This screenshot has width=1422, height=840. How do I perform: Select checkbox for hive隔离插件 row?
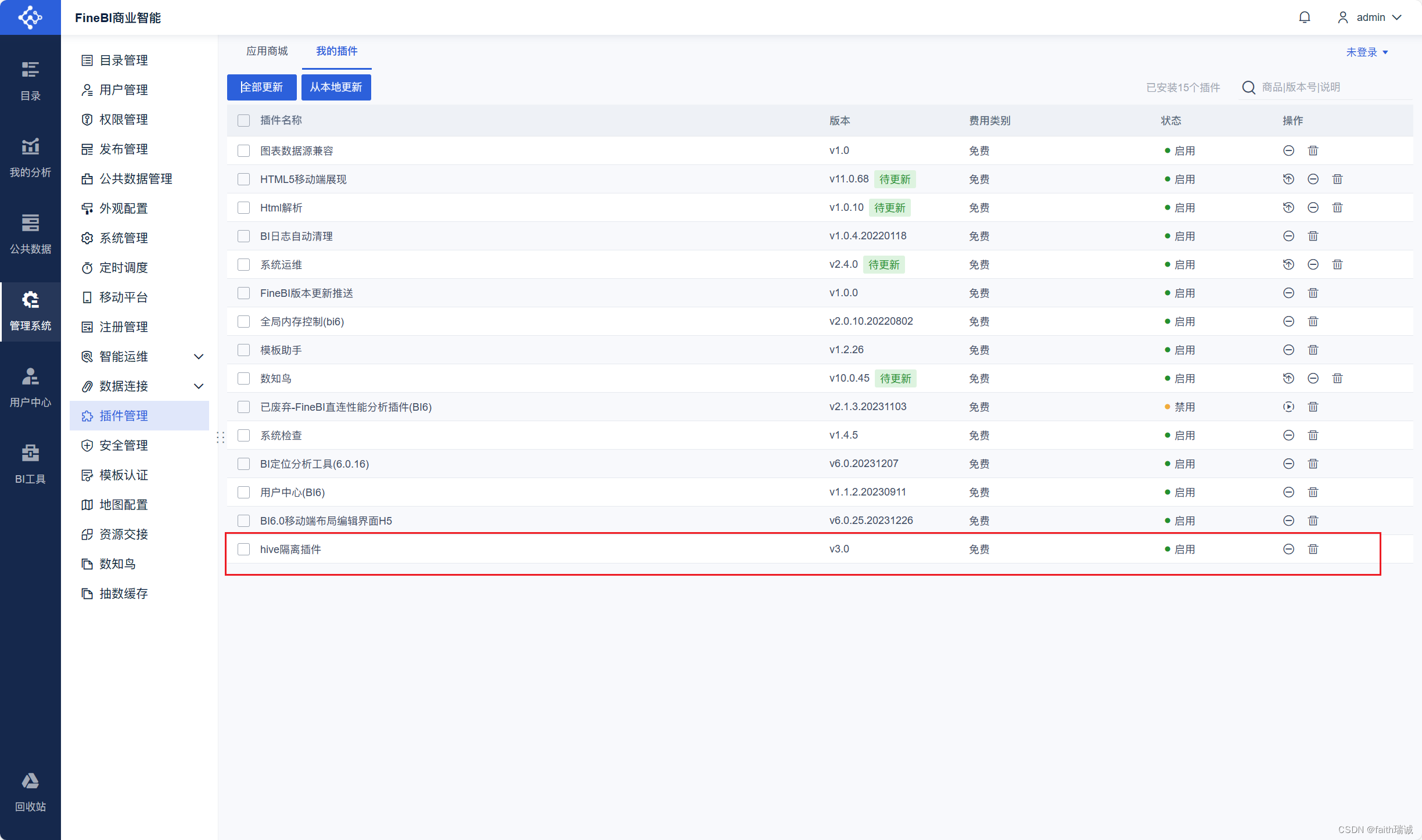point(243,549)
